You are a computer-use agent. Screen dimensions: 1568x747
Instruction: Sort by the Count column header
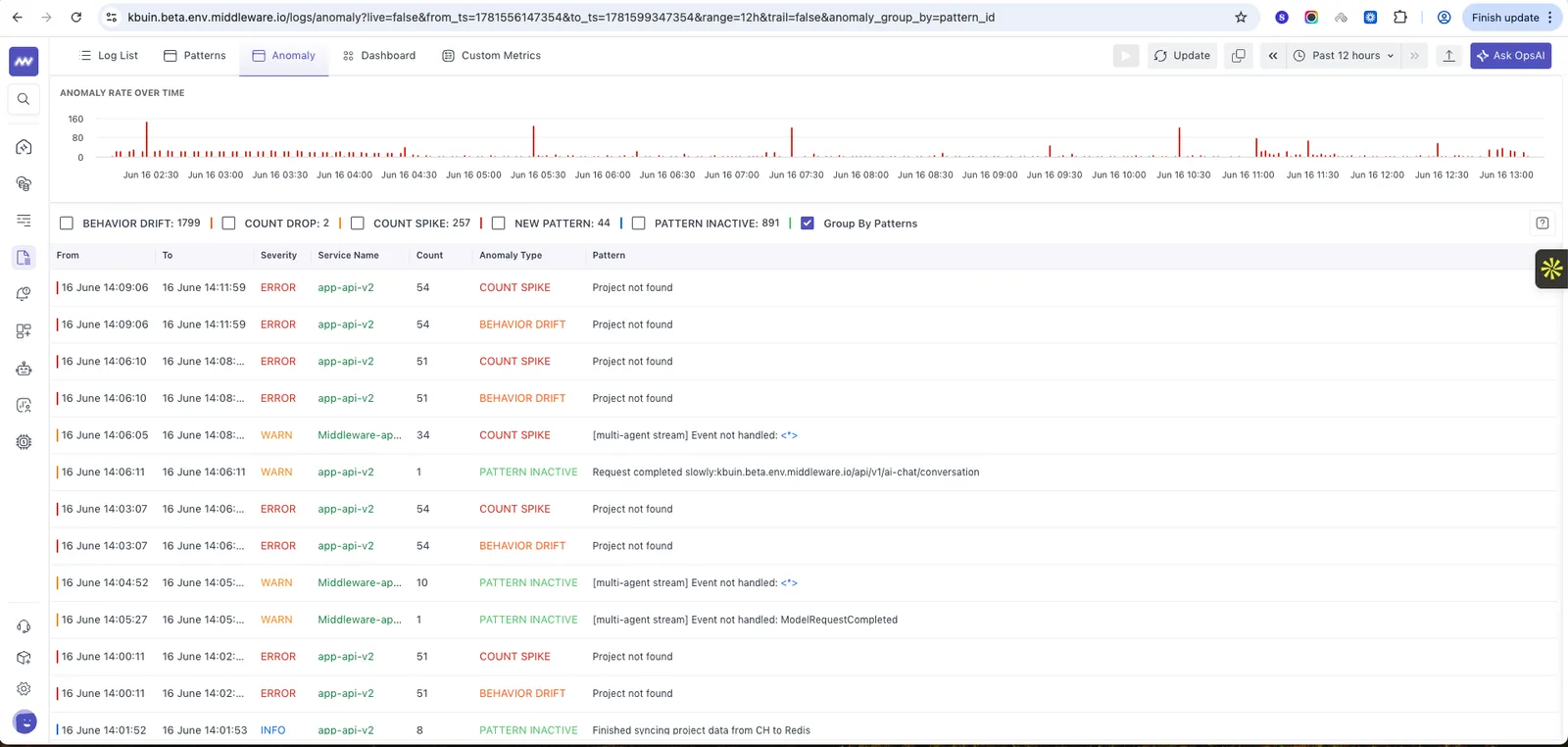429,255
